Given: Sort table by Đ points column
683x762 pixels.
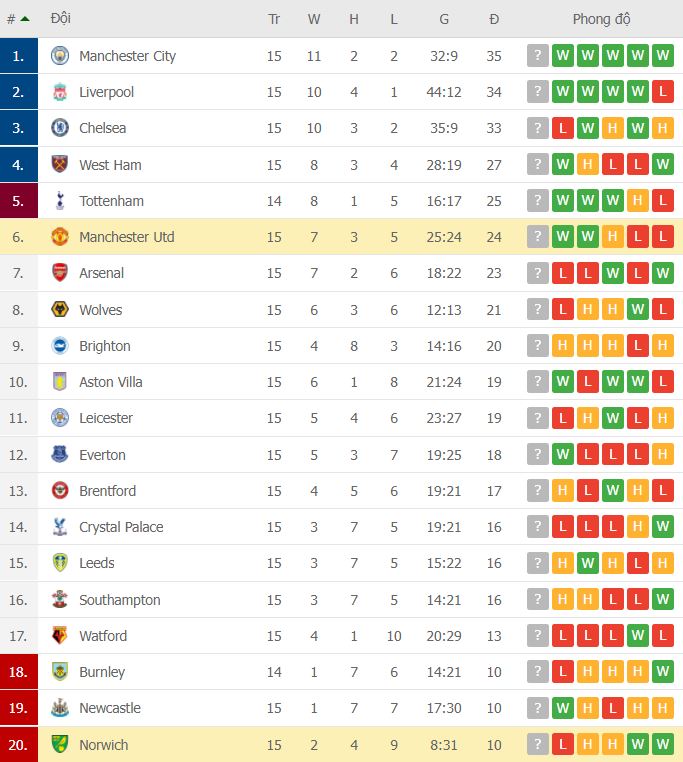Looking at the screenshot, I should tap(494, 19).
